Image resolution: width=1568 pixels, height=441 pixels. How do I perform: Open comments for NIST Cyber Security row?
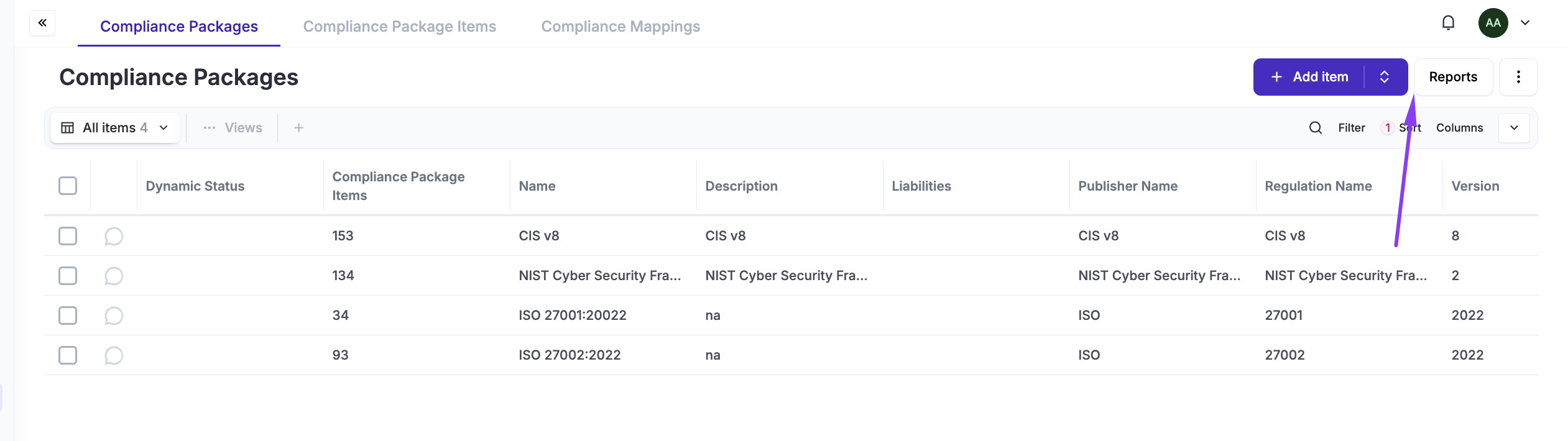(x=114, y=276)
